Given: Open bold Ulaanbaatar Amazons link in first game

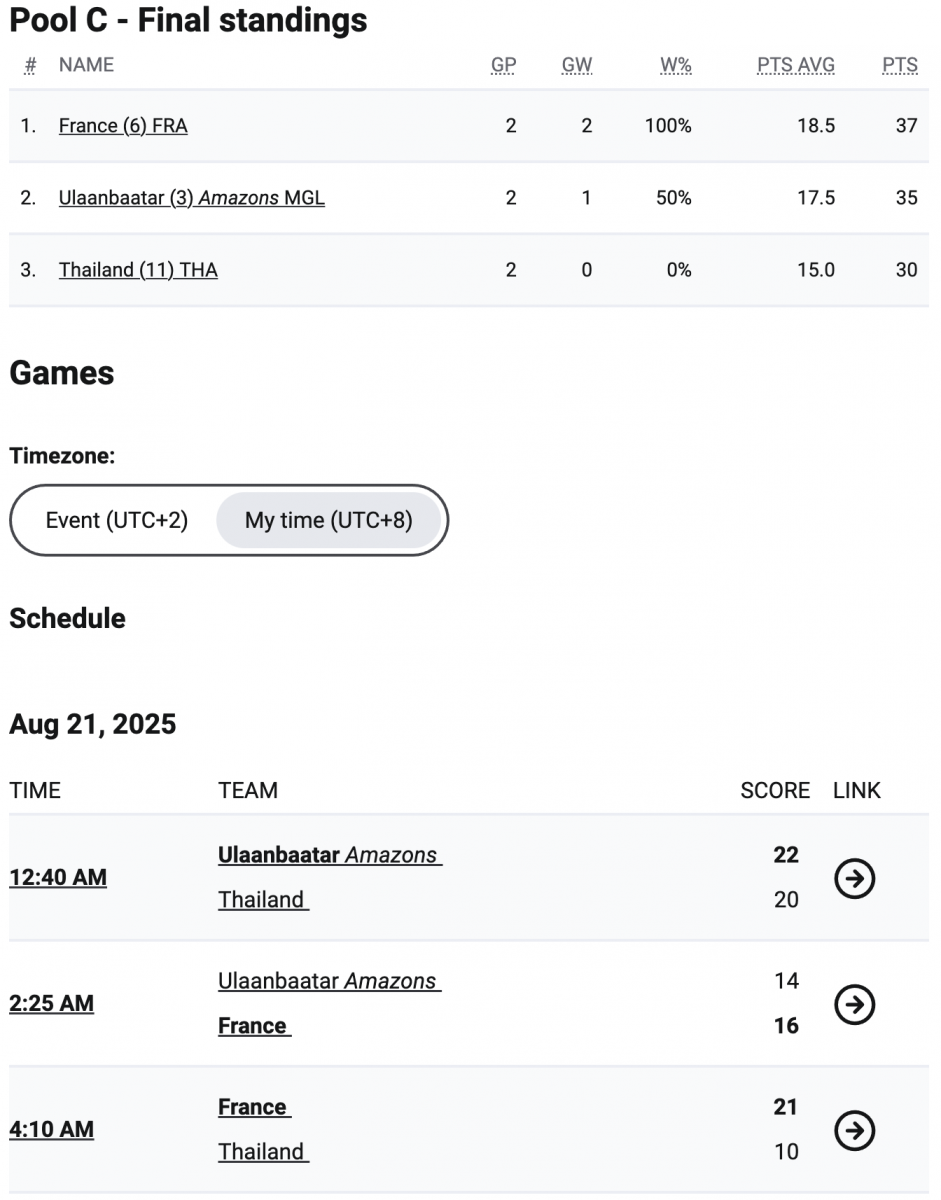Looking at the screenshot, I should [330, 855].
